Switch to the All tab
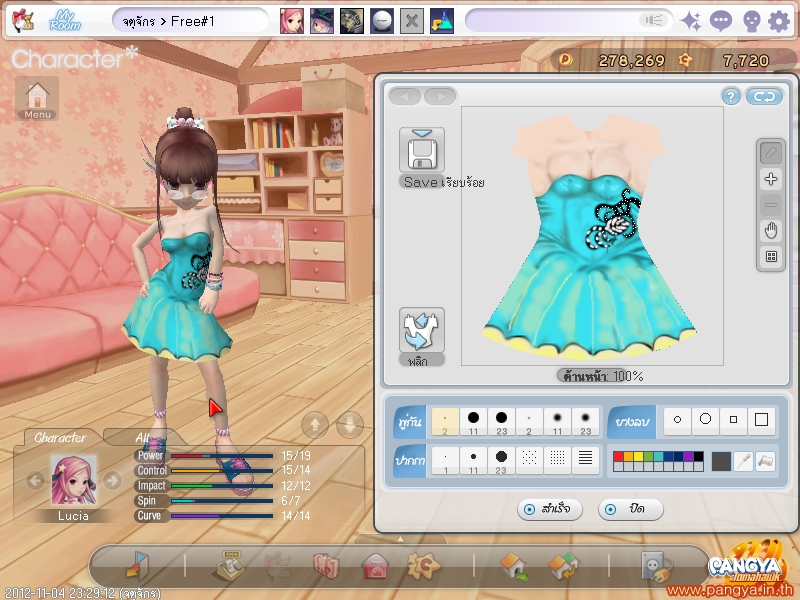800x600 pixels. [x=143, y=438]
